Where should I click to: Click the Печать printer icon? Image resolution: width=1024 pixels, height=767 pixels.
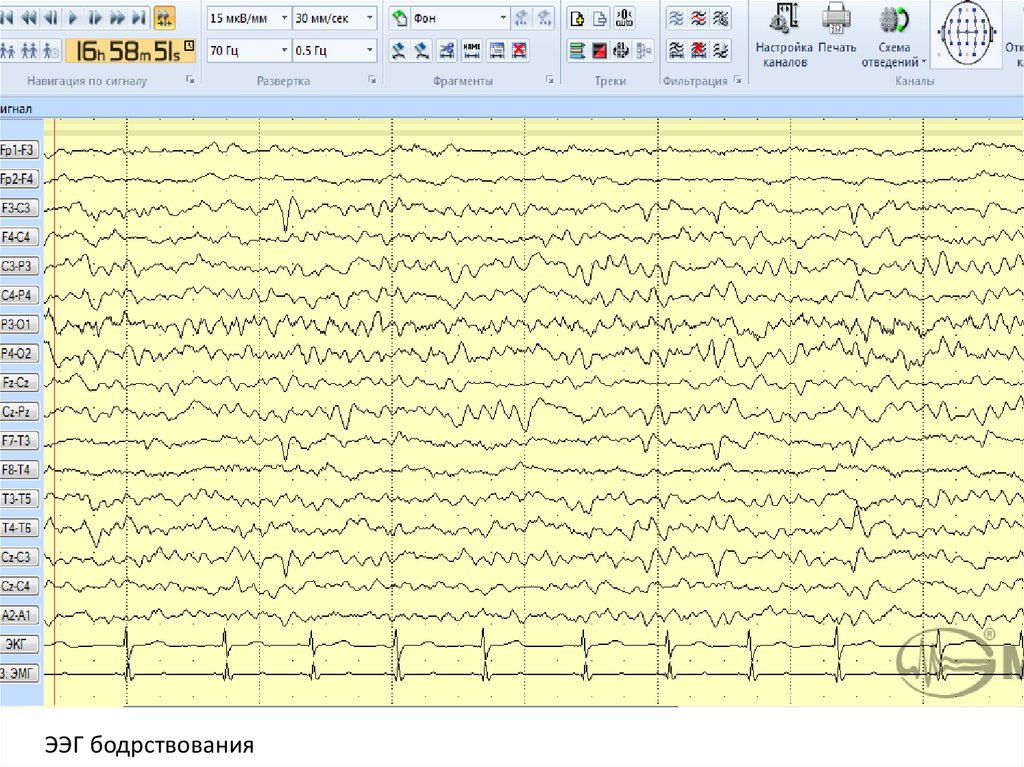click(x=836, y=30)
